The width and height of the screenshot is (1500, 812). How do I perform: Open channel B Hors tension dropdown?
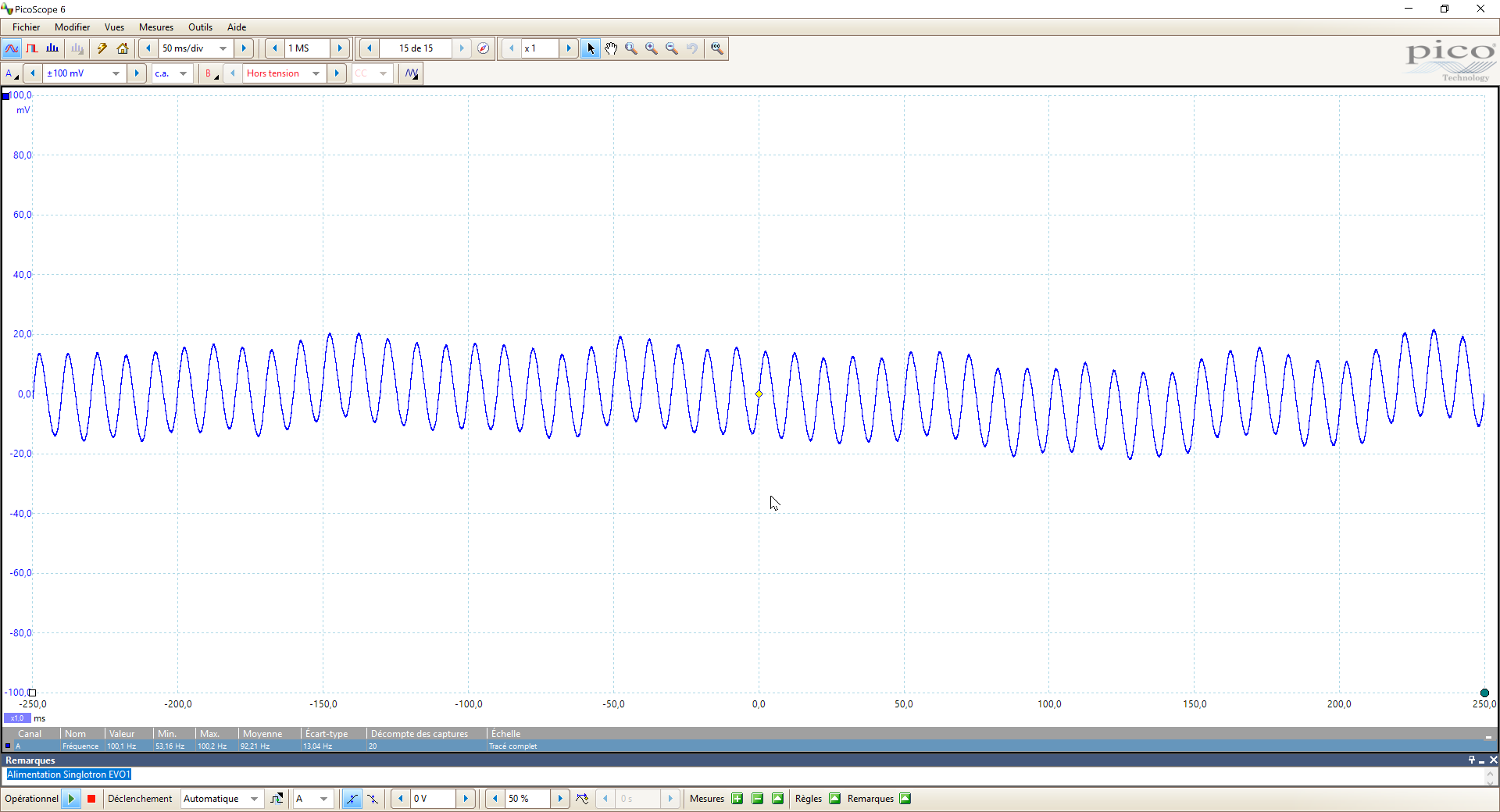click(x=316, y=73)
